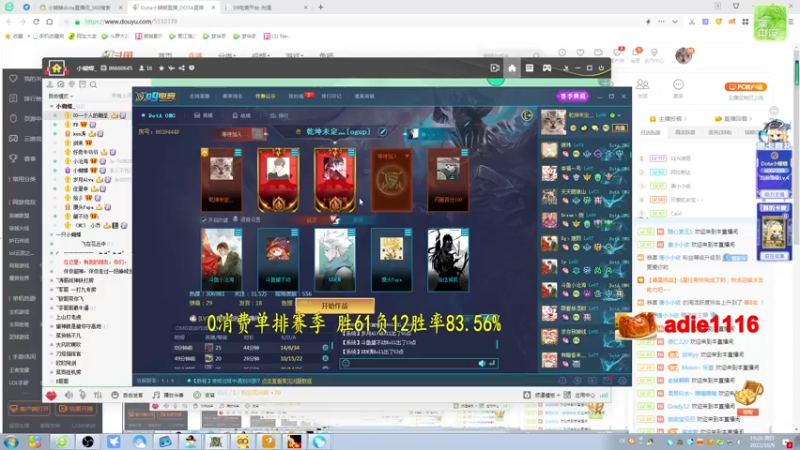The image size is (800, 450).
Task: Click the red heart icon in YY bottom bar
Action: pos(51,395)
